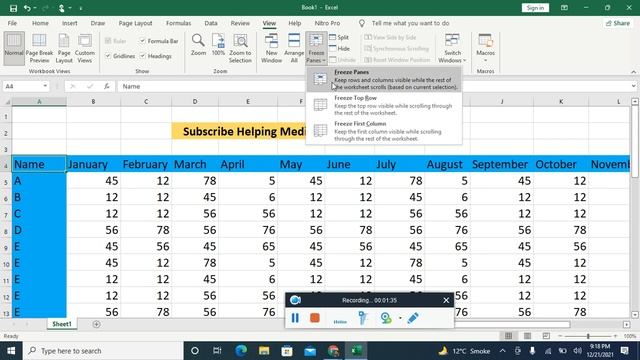Switch to Page Layout view
This screenshot has height=360, width=640.
(64, 49)
